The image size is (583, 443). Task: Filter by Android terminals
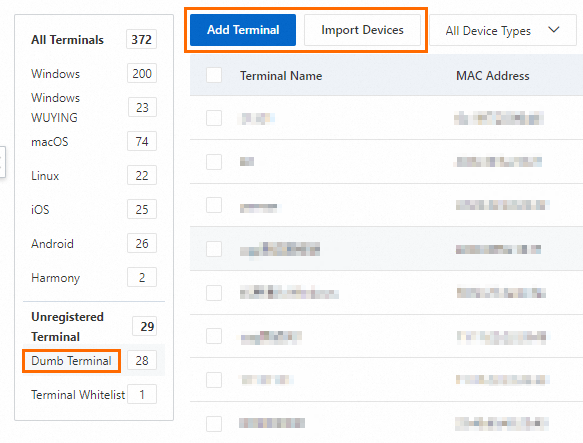coord(52,244)
